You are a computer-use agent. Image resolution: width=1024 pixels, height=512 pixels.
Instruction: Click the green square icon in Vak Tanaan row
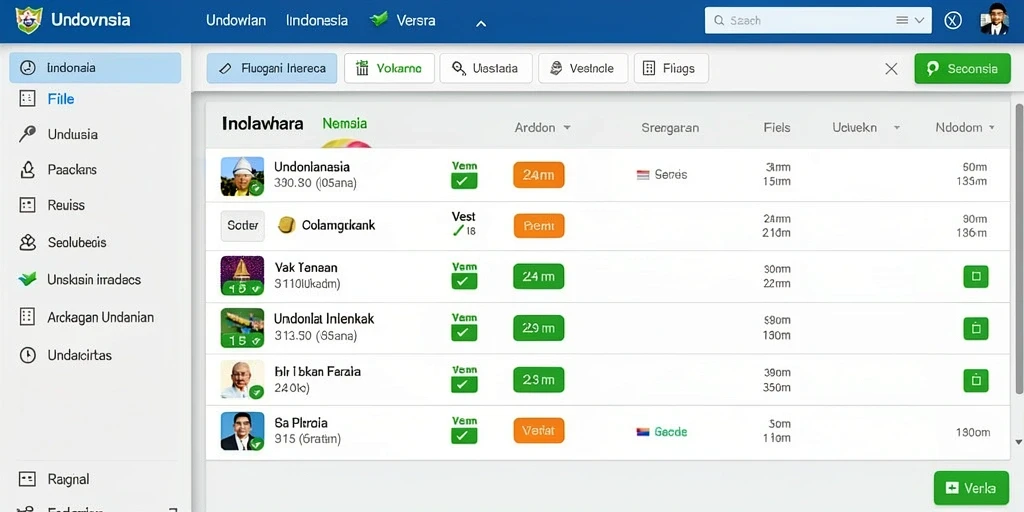[x=976, y=276]
